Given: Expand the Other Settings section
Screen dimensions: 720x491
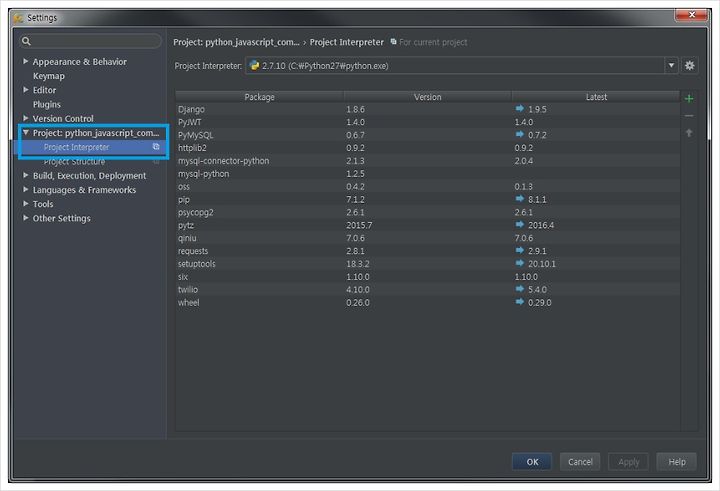Looking at the screenshot, I should tap(26, 218).
